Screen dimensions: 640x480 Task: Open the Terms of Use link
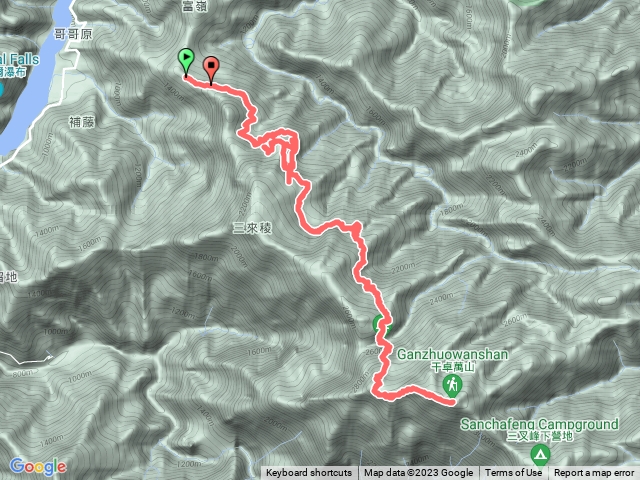pyautogui.click(x=513, y=473)
